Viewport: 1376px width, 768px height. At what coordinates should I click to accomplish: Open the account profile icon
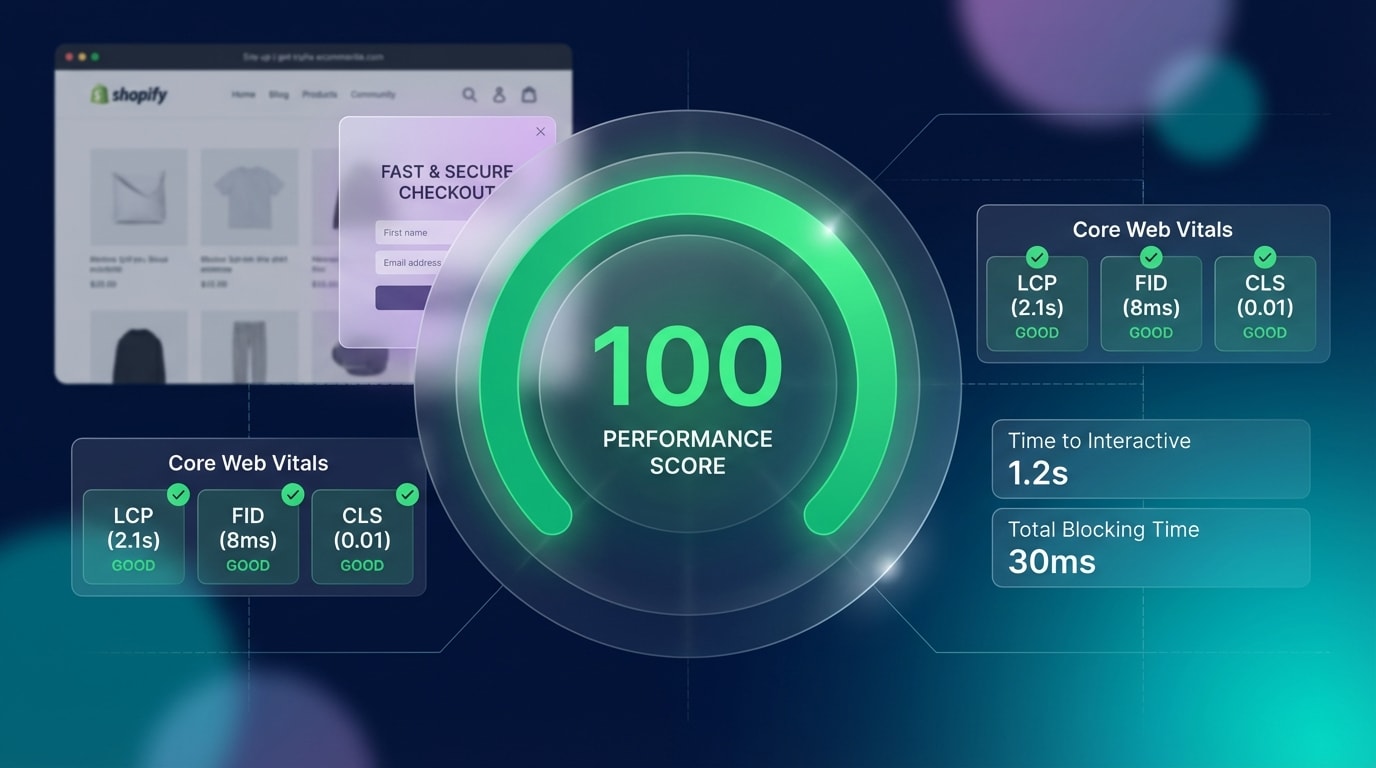coord(498,94)
